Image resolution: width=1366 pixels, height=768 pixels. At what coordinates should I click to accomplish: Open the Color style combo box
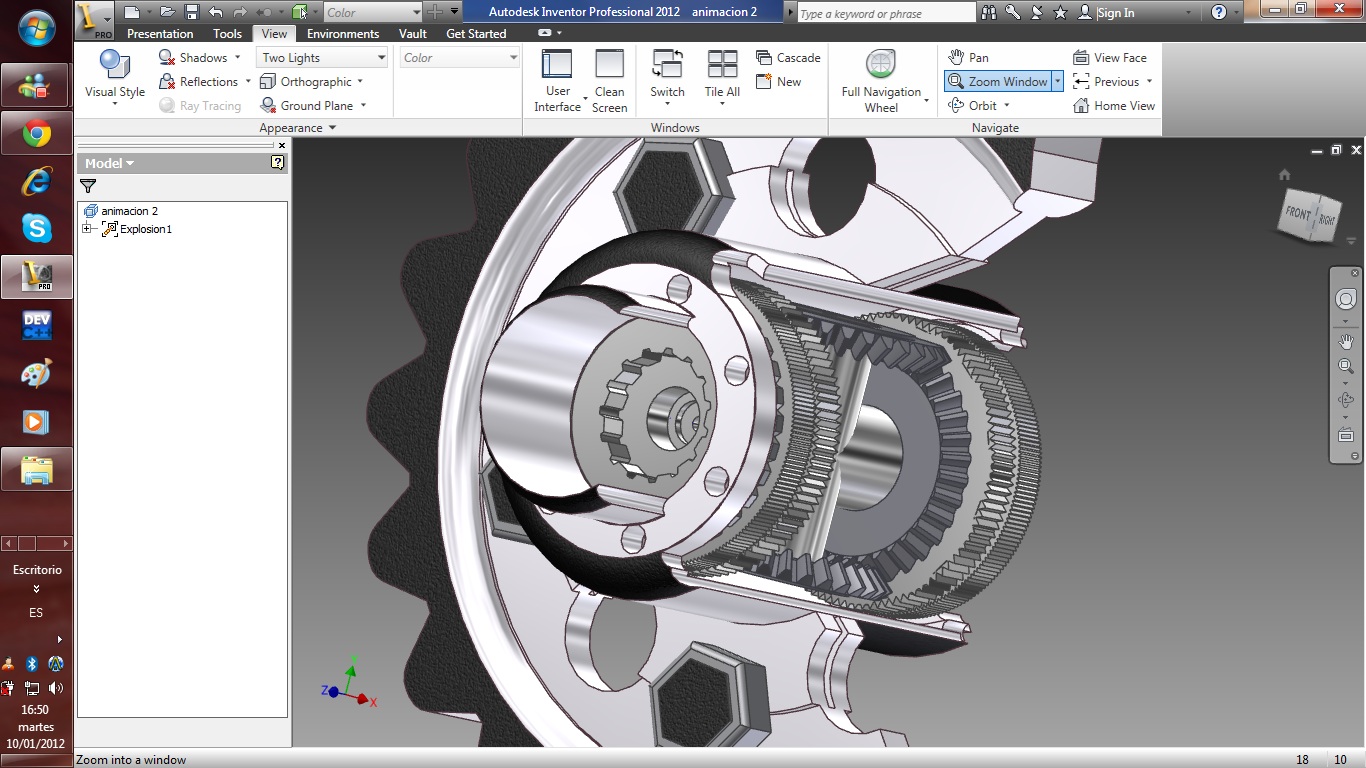(458, 57)
